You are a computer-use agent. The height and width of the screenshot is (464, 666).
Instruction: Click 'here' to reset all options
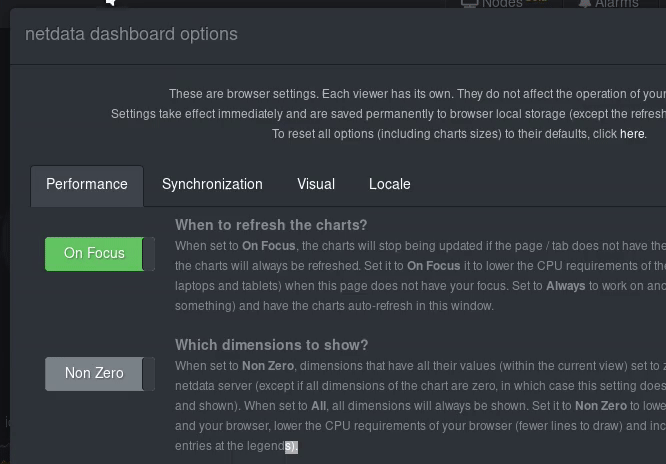[632, 134]
